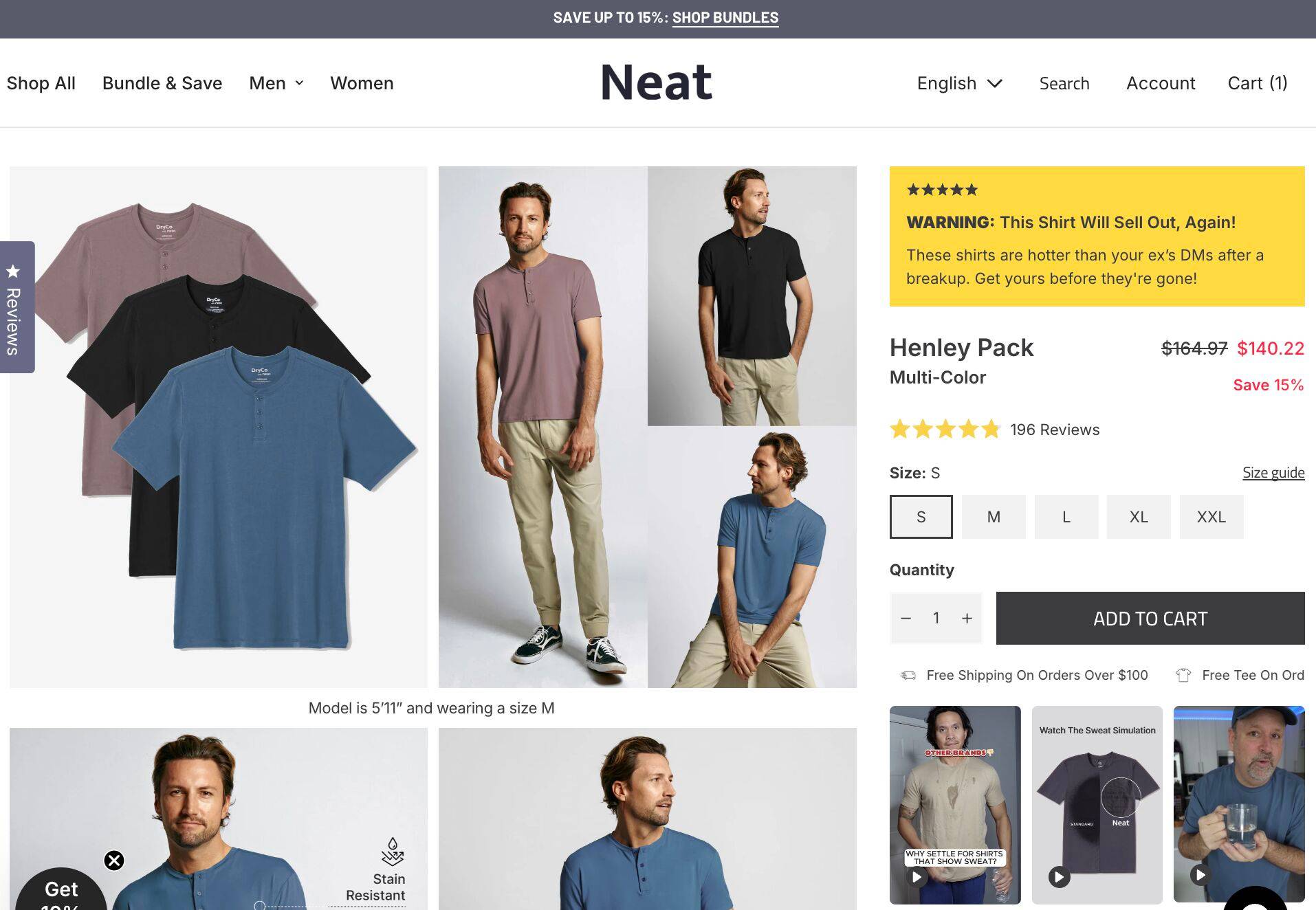The width and height of the screenshot is (1316, 910).
Task: Click the stacked three henley shirts image
Action: tap(219, 426)
